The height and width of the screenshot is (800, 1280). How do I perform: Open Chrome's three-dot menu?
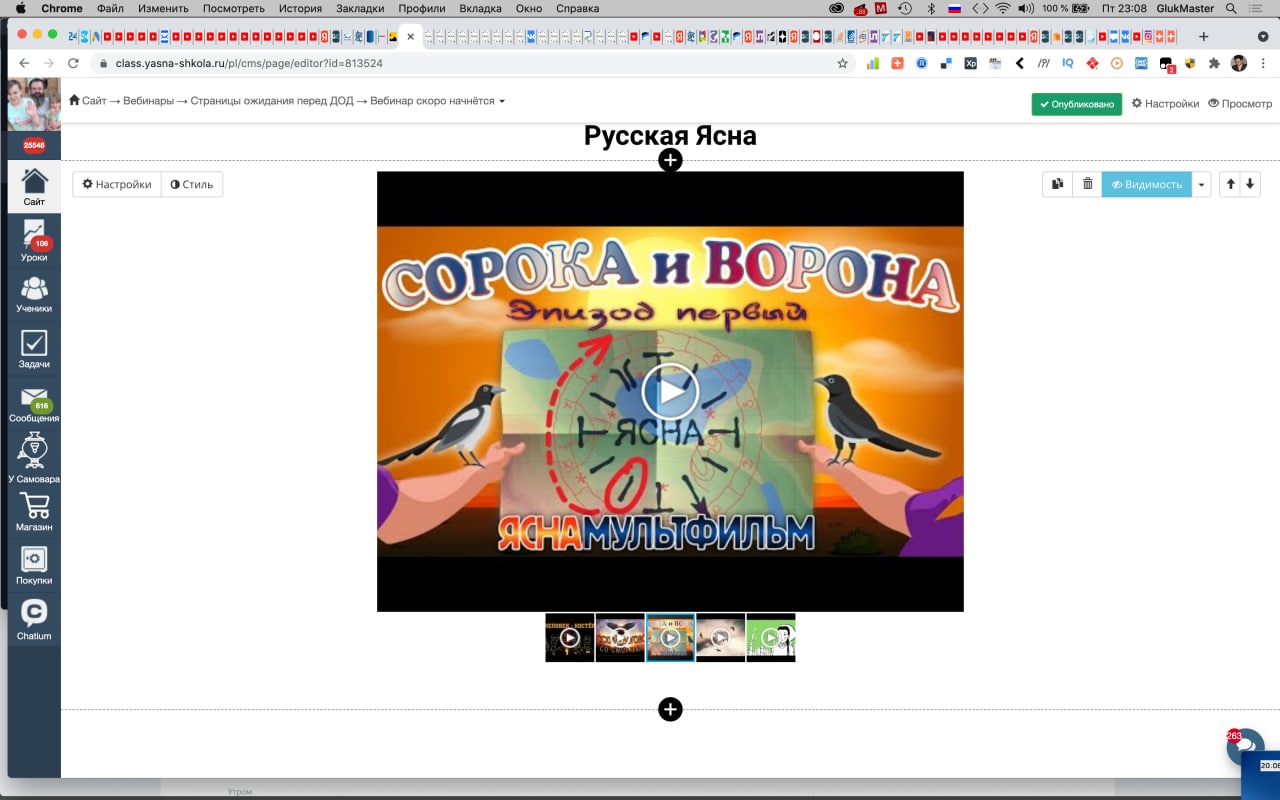(1263, 63)
